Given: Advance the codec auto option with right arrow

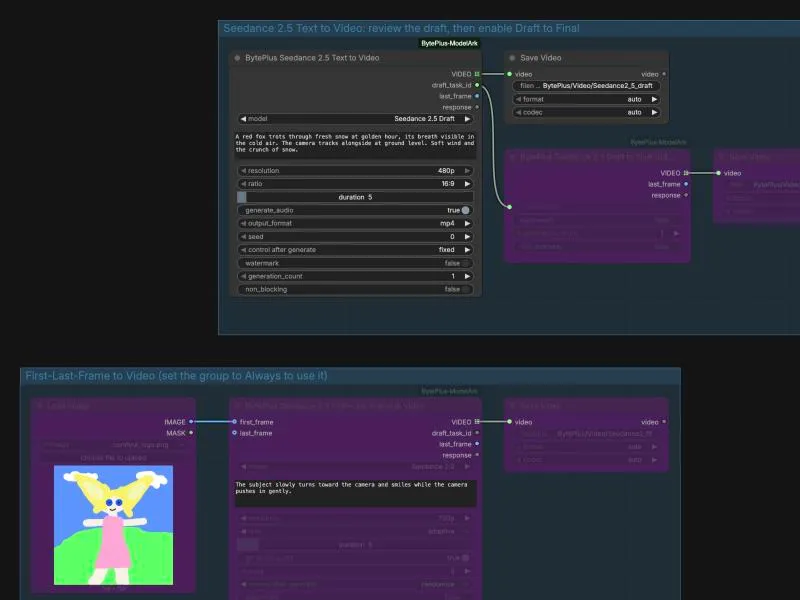Looking at the screenshot, I should pos(654,112).
